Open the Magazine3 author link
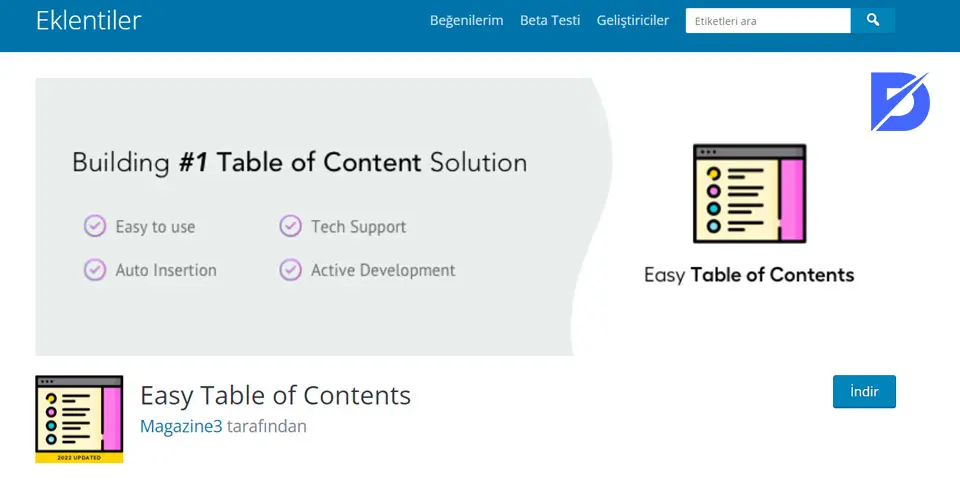Image resolution: width=960 pixels, height=480 pixels. [181, 426]
